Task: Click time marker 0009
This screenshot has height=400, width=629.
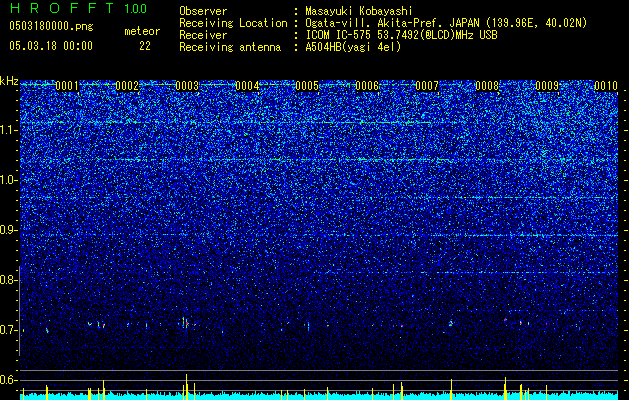Action: (547, 86)
